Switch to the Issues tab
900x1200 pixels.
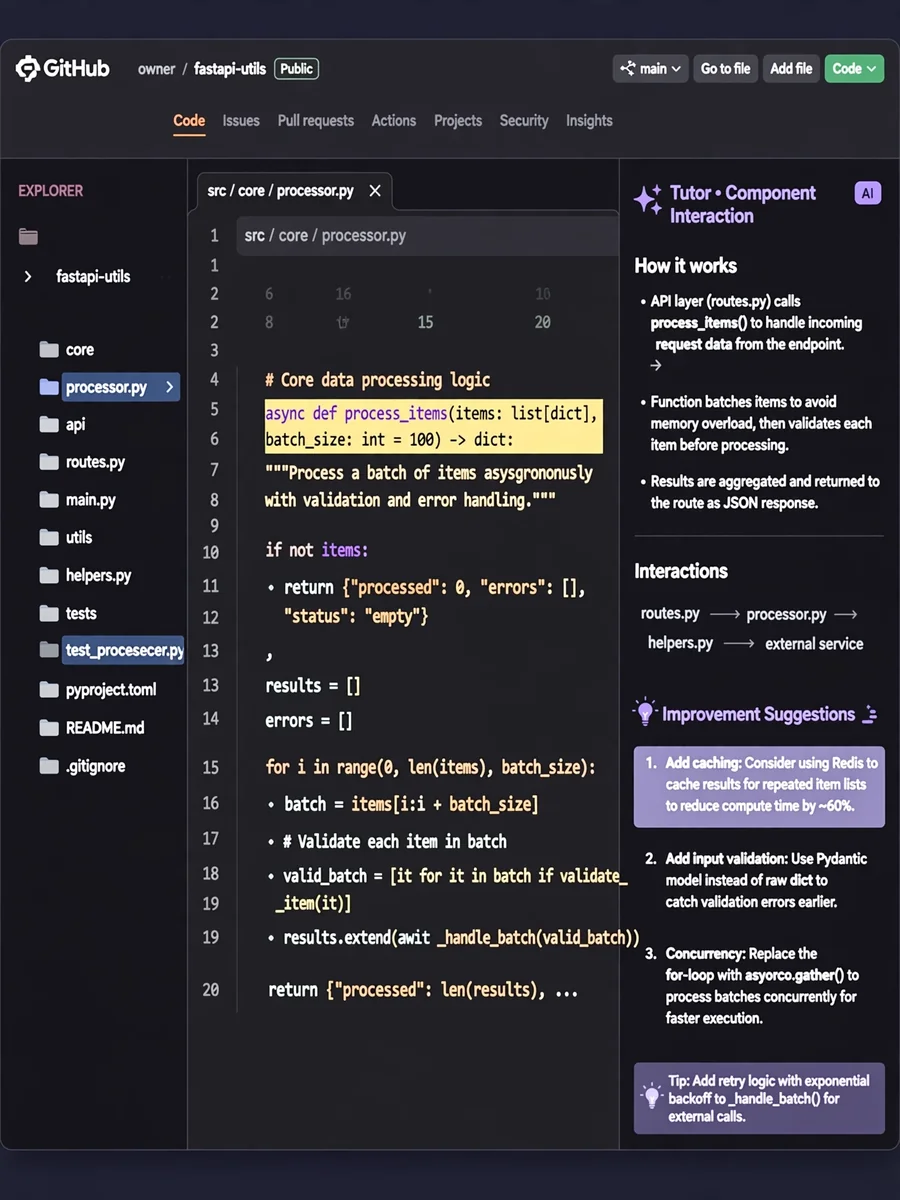click(241, 121)
